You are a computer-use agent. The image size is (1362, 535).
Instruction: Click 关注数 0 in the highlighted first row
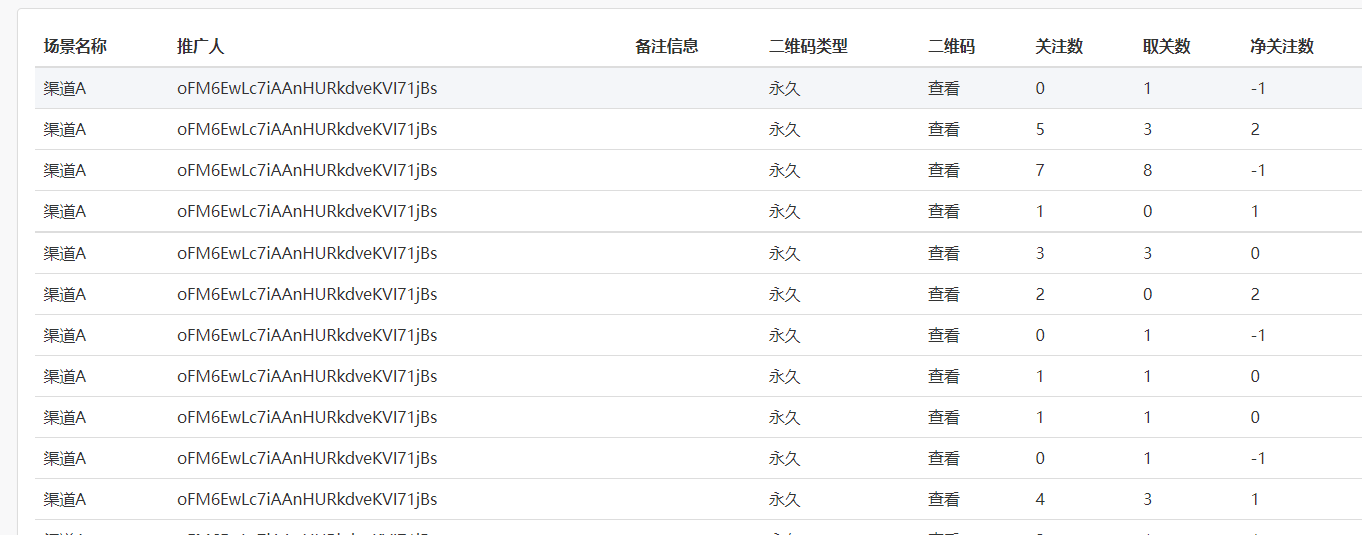click(x=1040, y=88)
